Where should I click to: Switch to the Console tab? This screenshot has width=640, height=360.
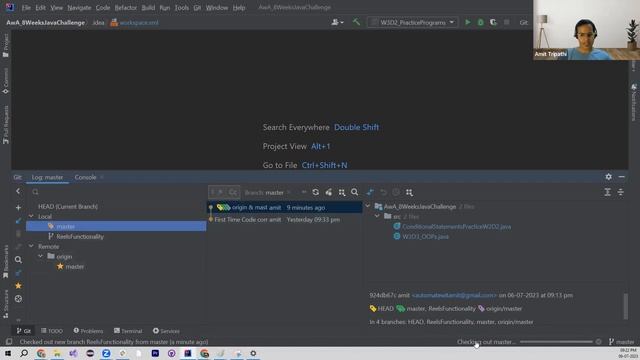point(85,177)
